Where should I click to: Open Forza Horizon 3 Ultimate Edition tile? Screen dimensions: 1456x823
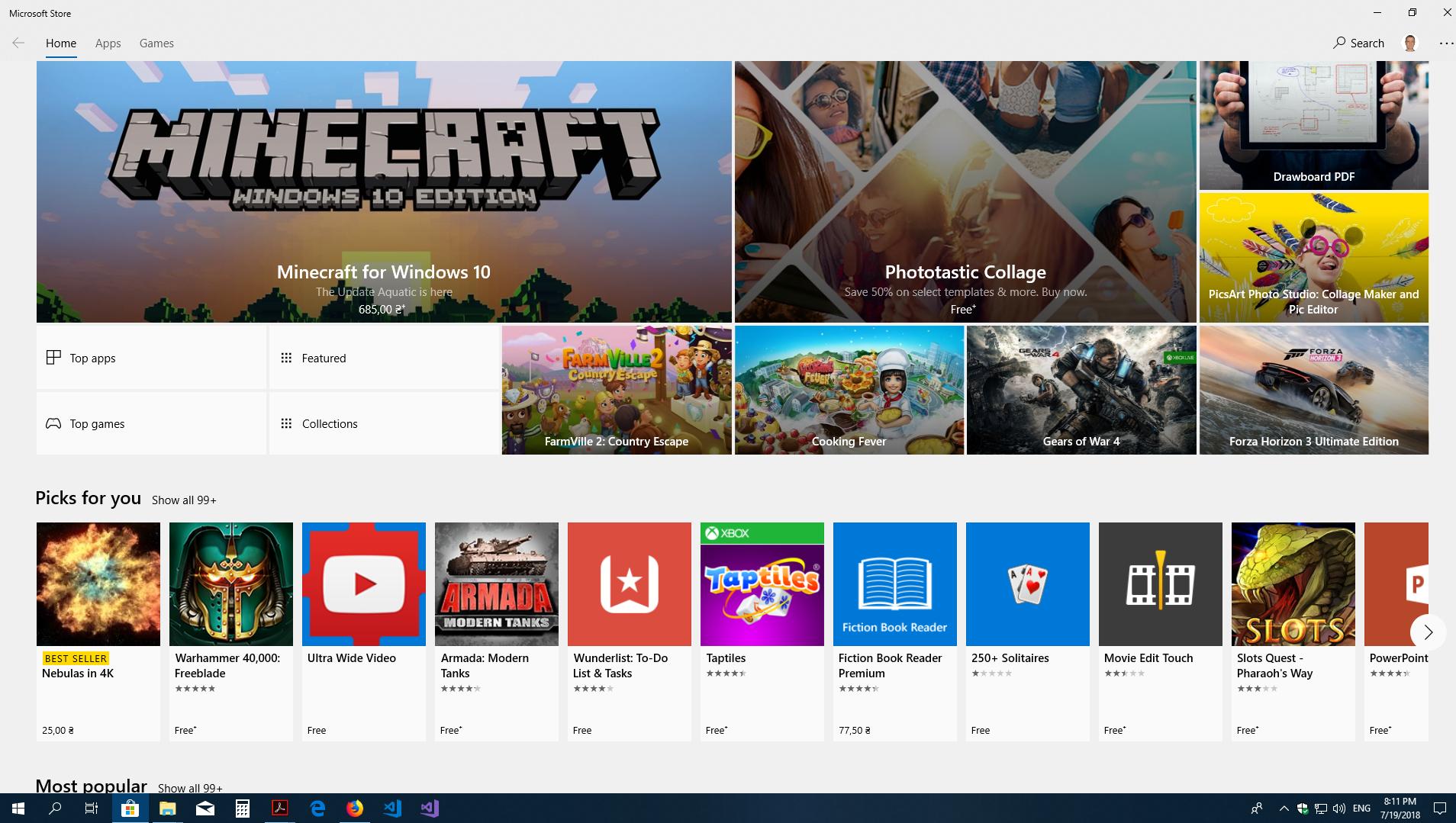[1314, 391]
